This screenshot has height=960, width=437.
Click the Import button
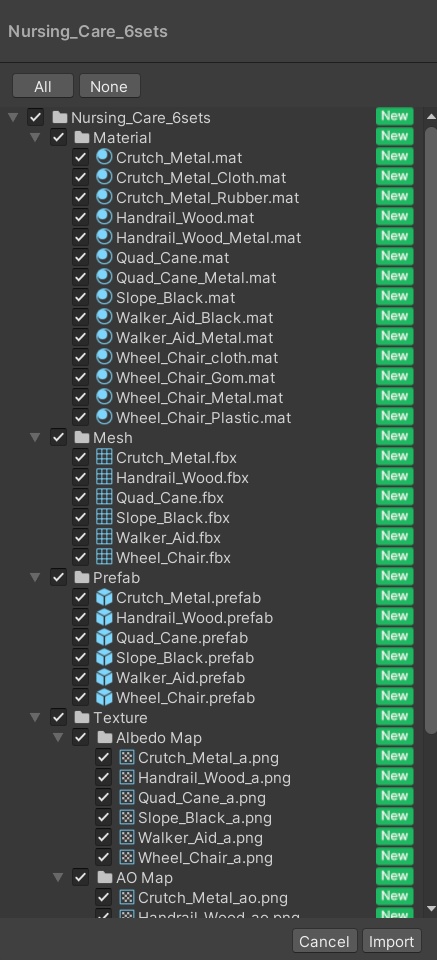click(x=391, y=942)
